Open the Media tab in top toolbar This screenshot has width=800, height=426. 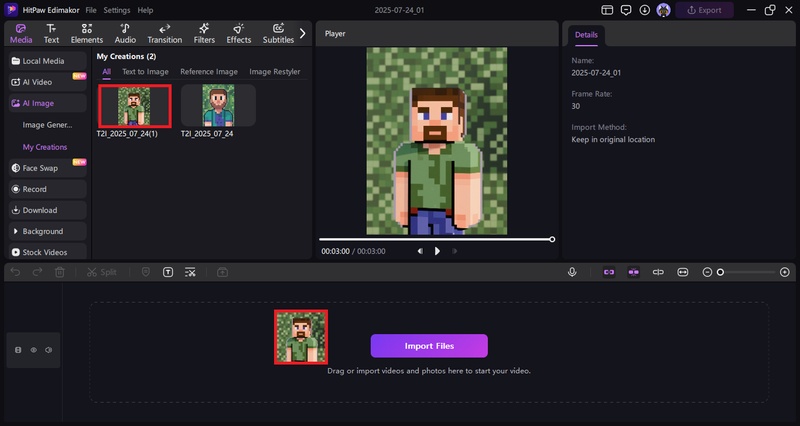coord(21,34)
